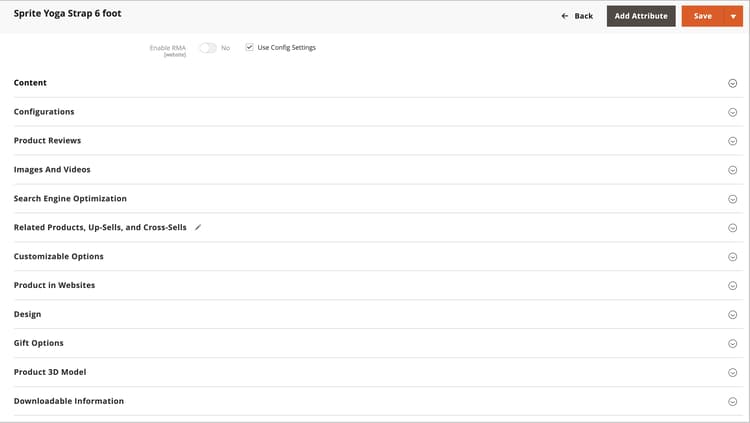The height and width of the screenshot is (423, 750).
Task: Expand the Downloadable Information chevron
Action: [x=732, y=401]
